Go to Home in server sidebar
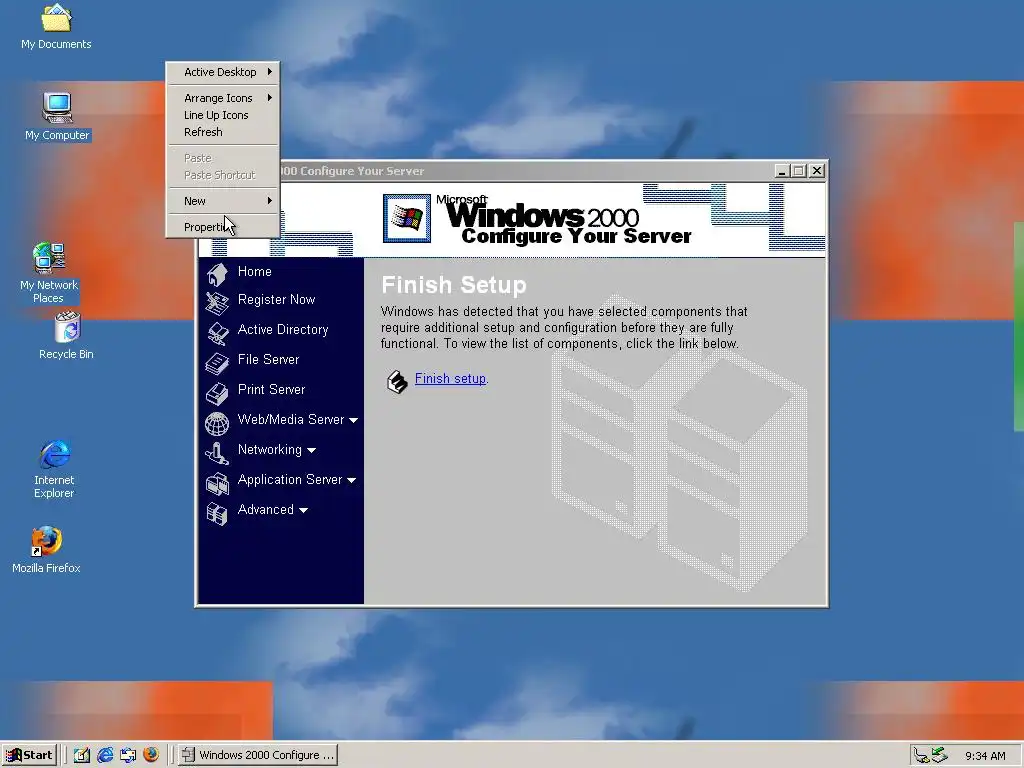 coord(255,272)
